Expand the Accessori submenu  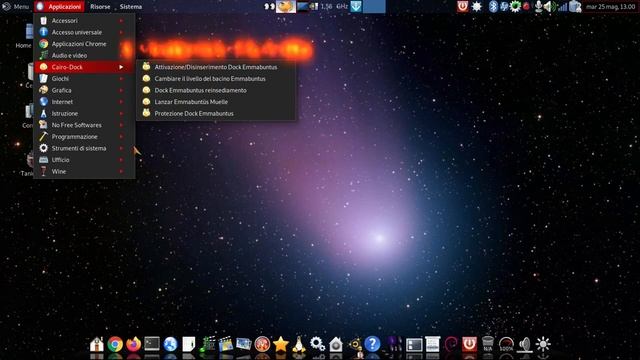pyautogui.click(x=84, y=20)
